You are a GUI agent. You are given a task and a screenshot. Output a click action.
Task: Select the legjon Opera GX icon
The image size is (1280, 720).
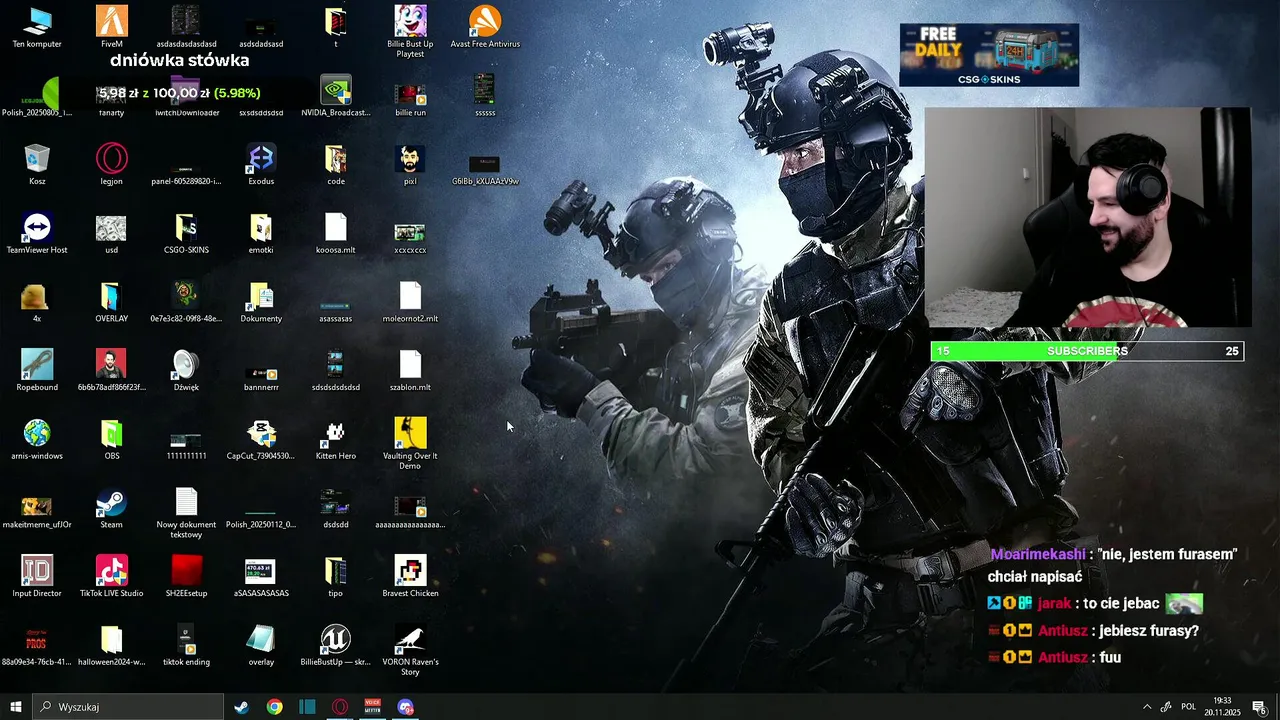(x=112, y=164)
